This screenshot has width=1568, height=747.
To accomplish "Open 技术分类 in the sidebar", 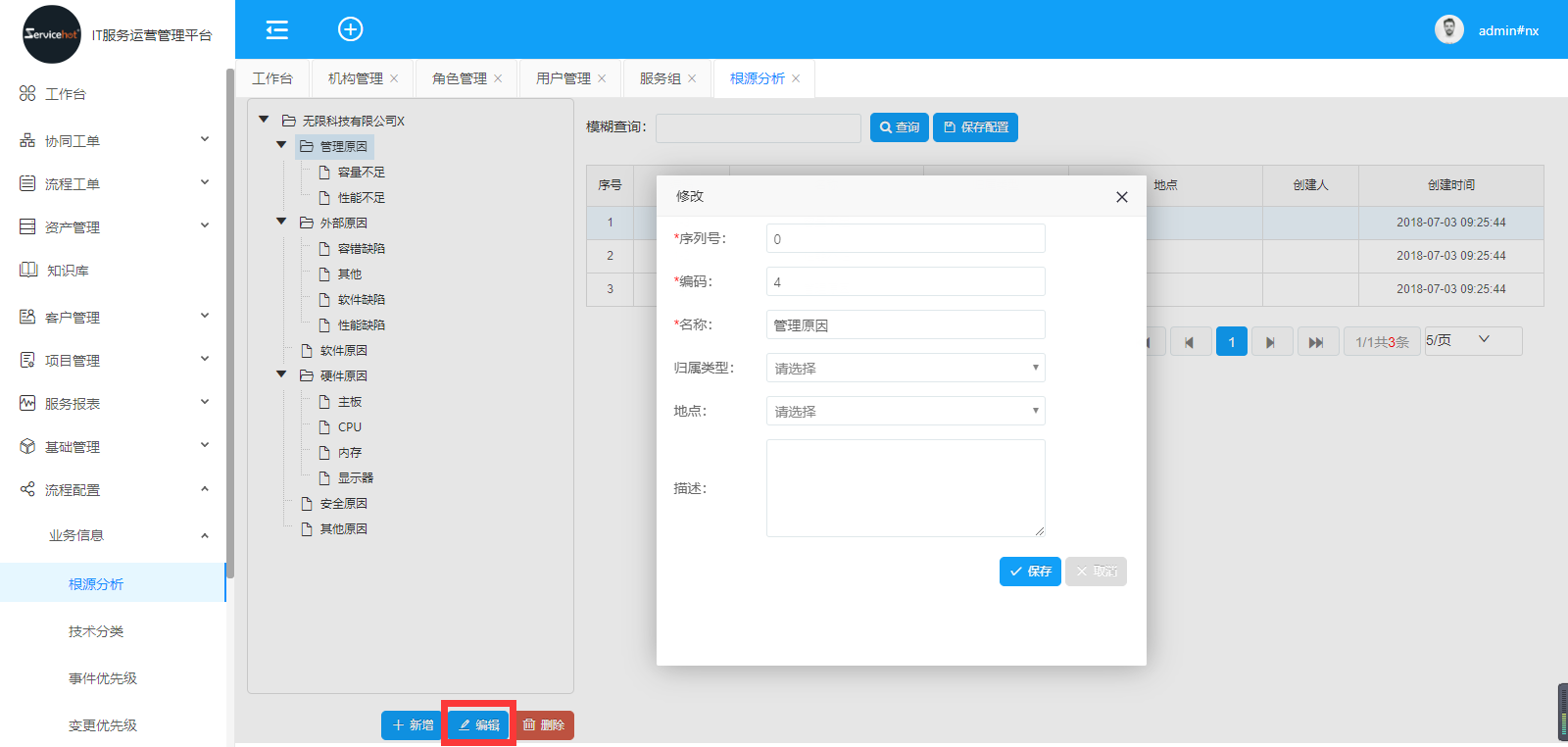I will pos(96,631).
